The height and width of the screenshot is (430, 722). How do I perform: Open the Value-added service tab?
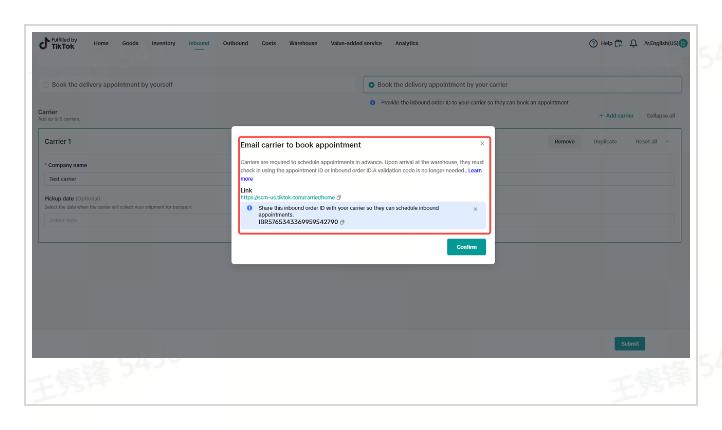point(356,43)
